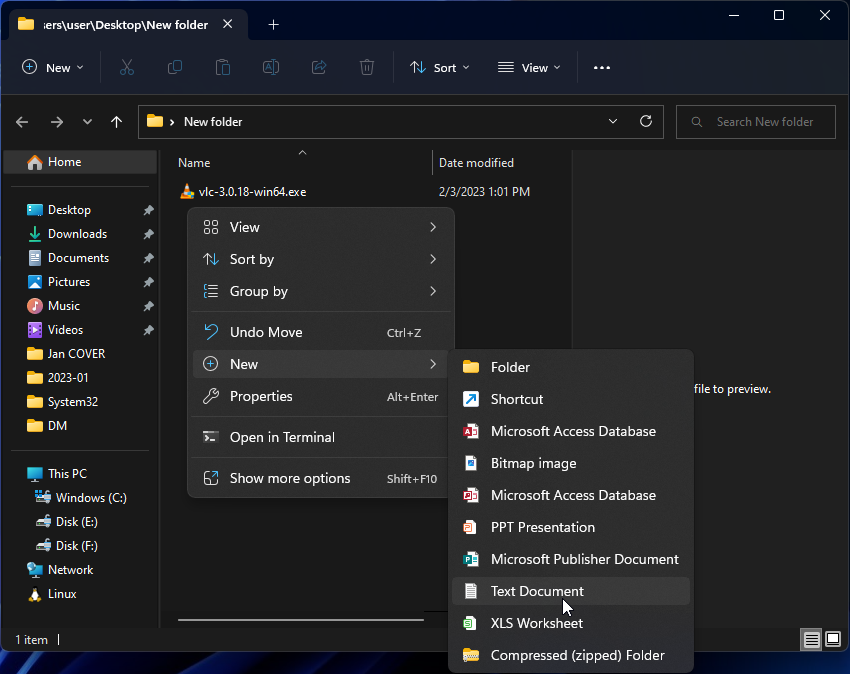Select Show more options menu entry
The image size is (850, 674).
point(290,478)
